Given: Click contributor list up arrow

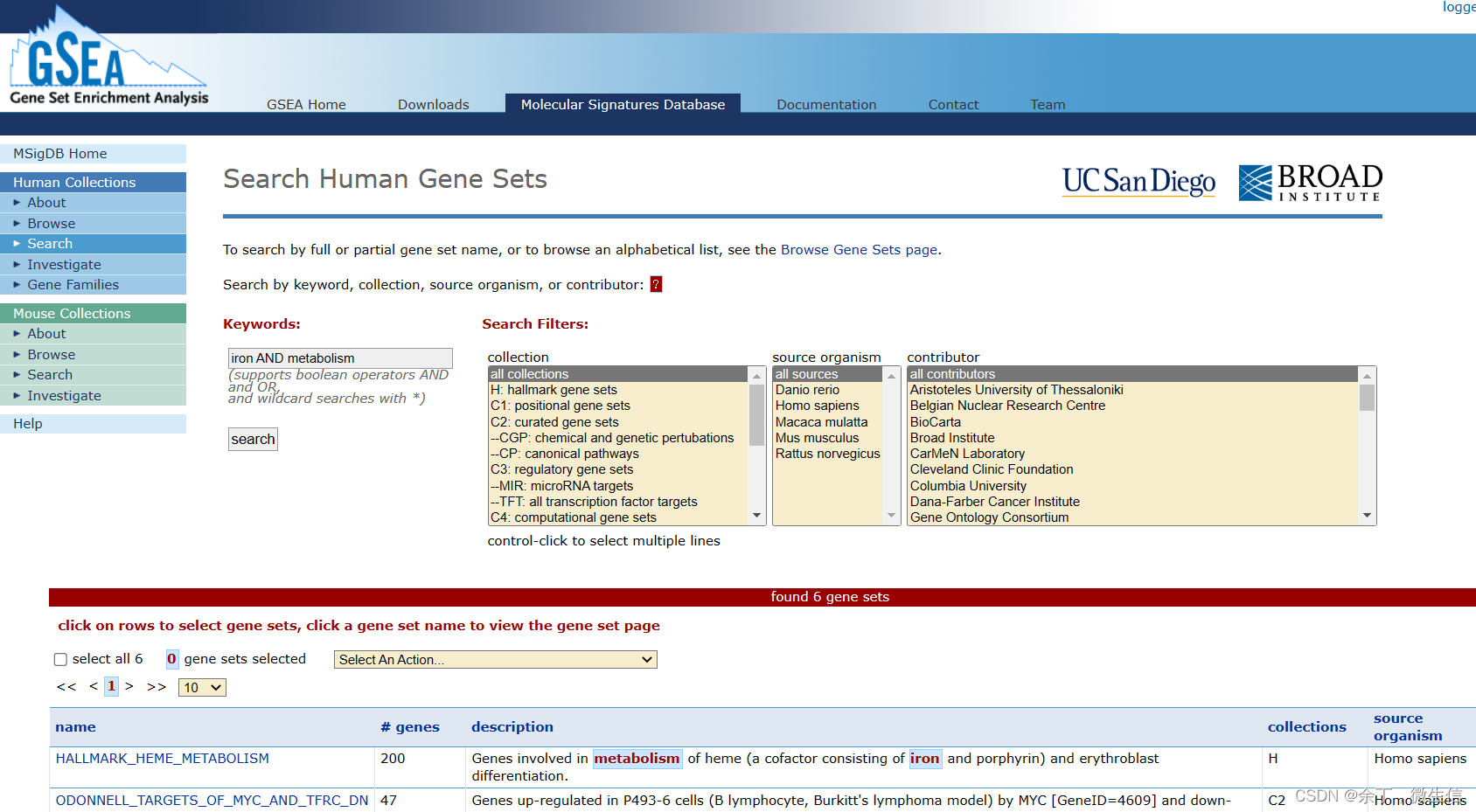Looking at the screenshot, I should 1367,375.
